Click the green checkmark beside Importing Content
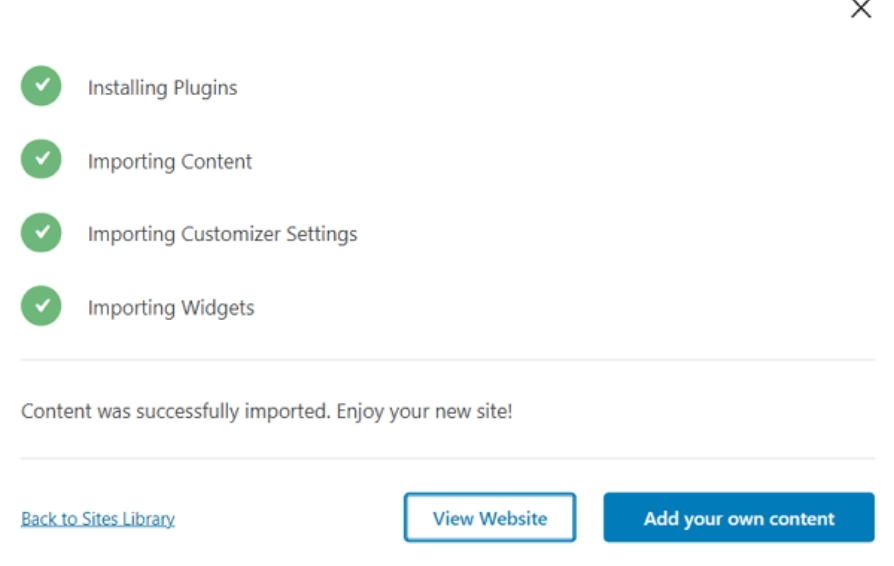 coord(41,159)
